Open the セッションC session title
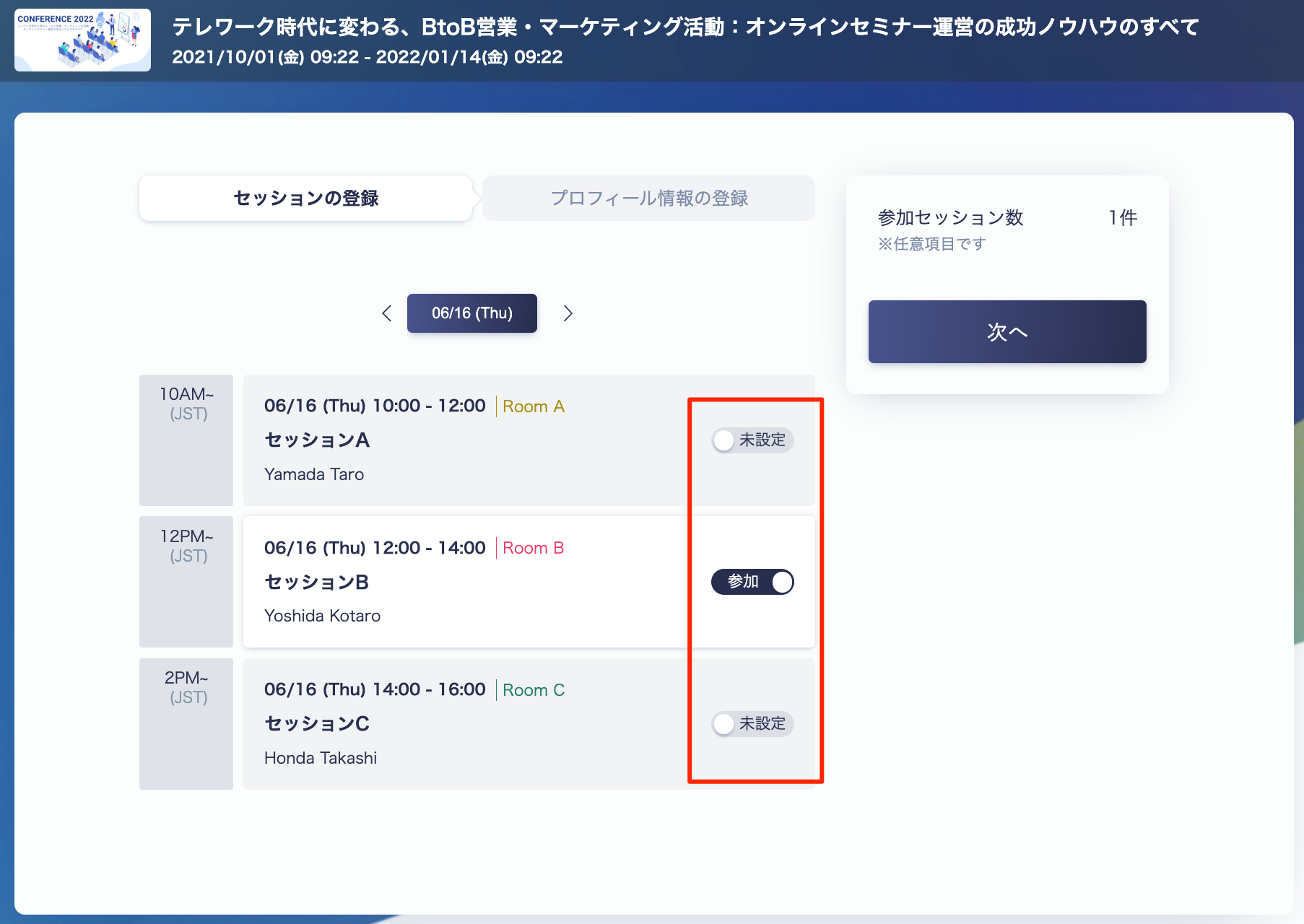The height and width of the screenshot is (924, 1304). pyautogui.click(x=317, y=723)
